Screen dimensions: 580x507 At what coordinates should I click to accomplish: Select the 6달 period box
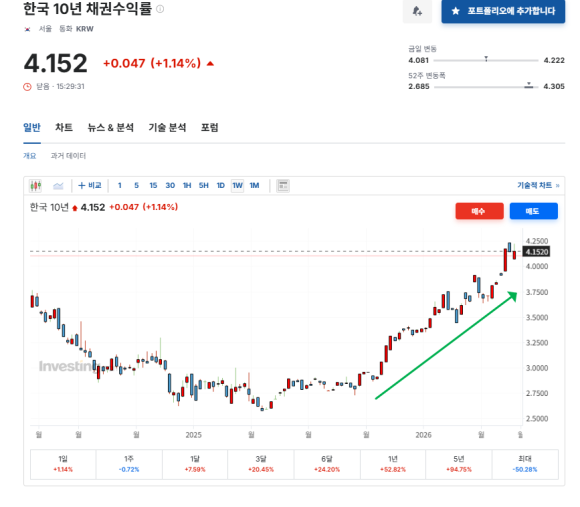click(x=327, y=464)
